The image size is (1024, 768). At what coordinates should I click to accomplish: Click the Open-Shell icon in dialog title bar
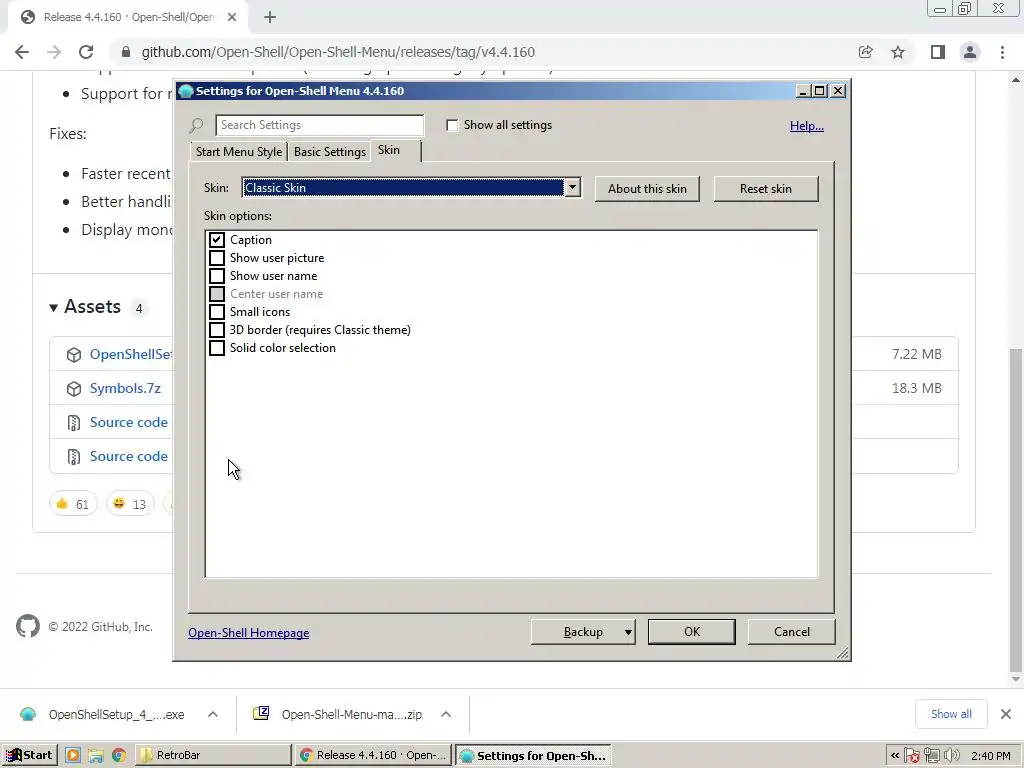point(185,91)
